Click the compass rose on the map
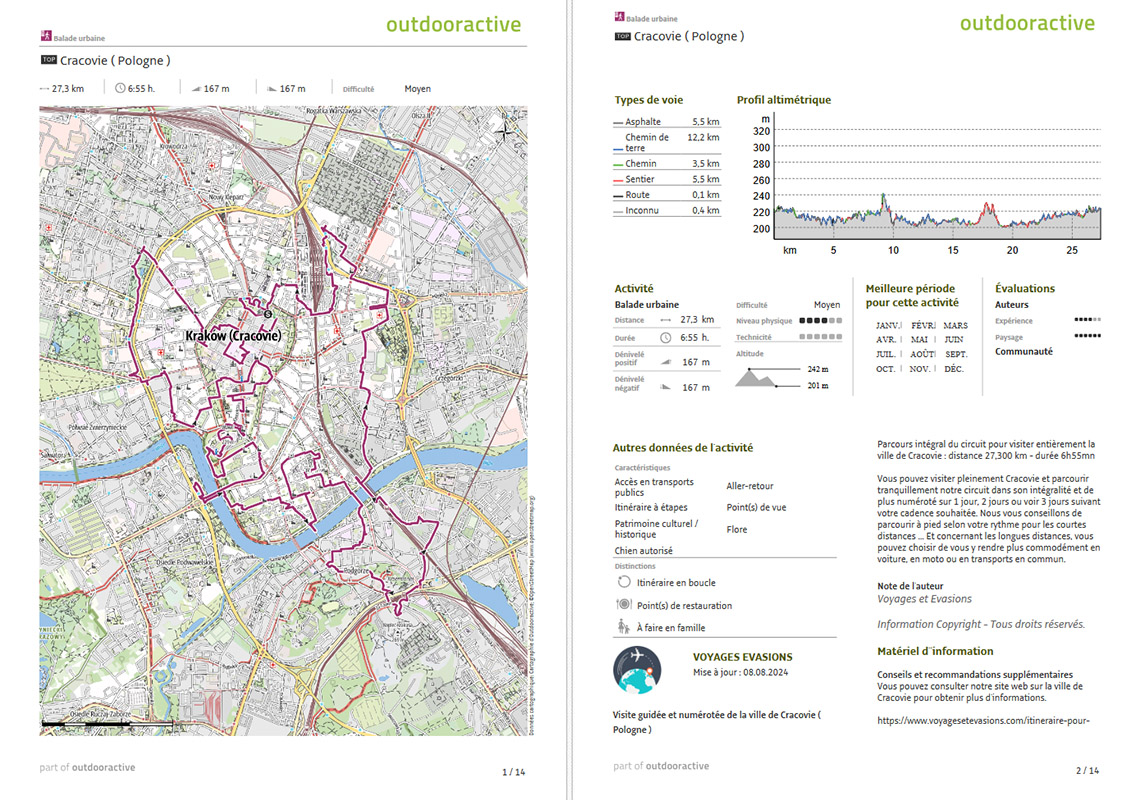Image resolution: width=1140 pixels, height=800 pixels. [505, 131]
